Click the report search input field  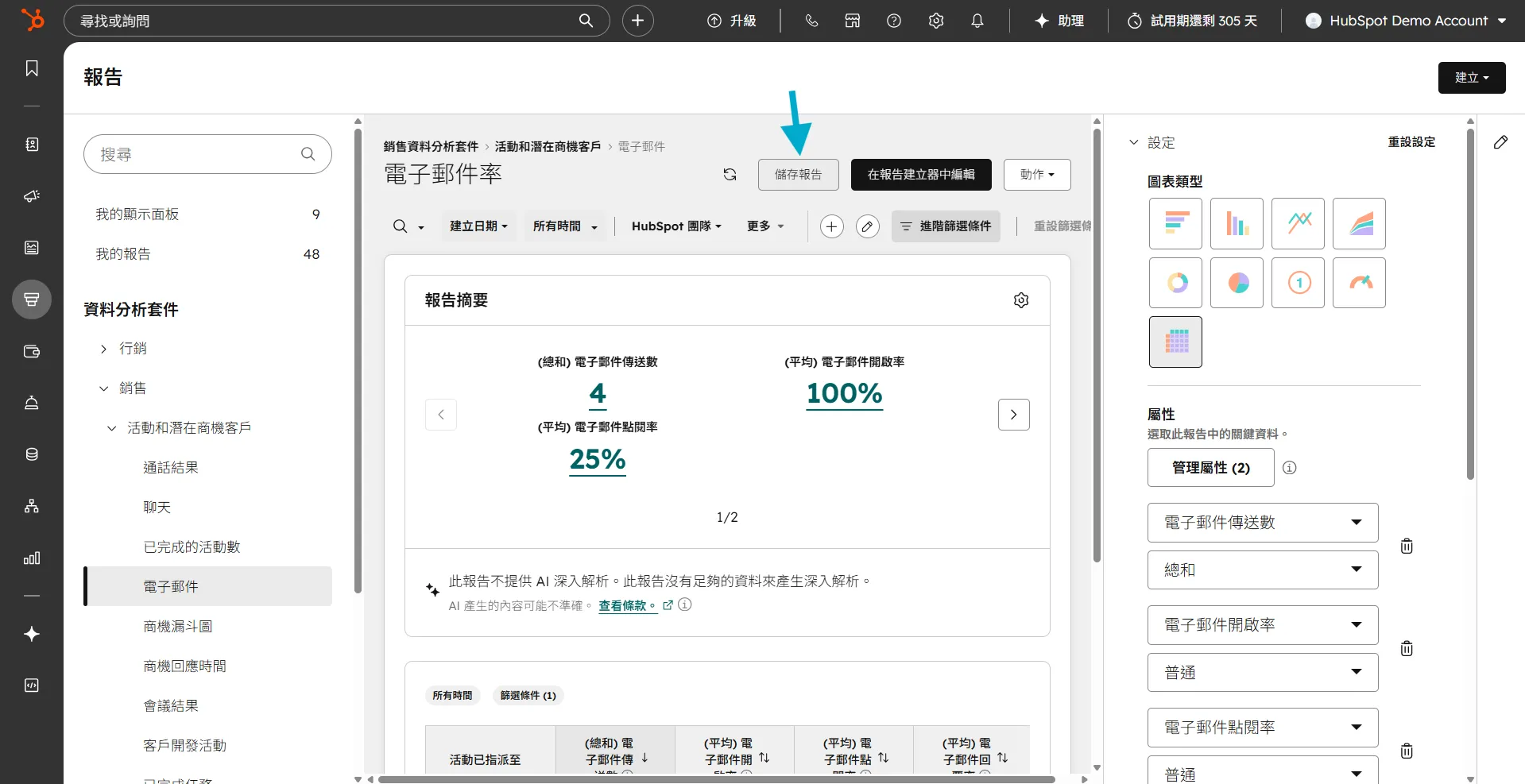(207, 154)
